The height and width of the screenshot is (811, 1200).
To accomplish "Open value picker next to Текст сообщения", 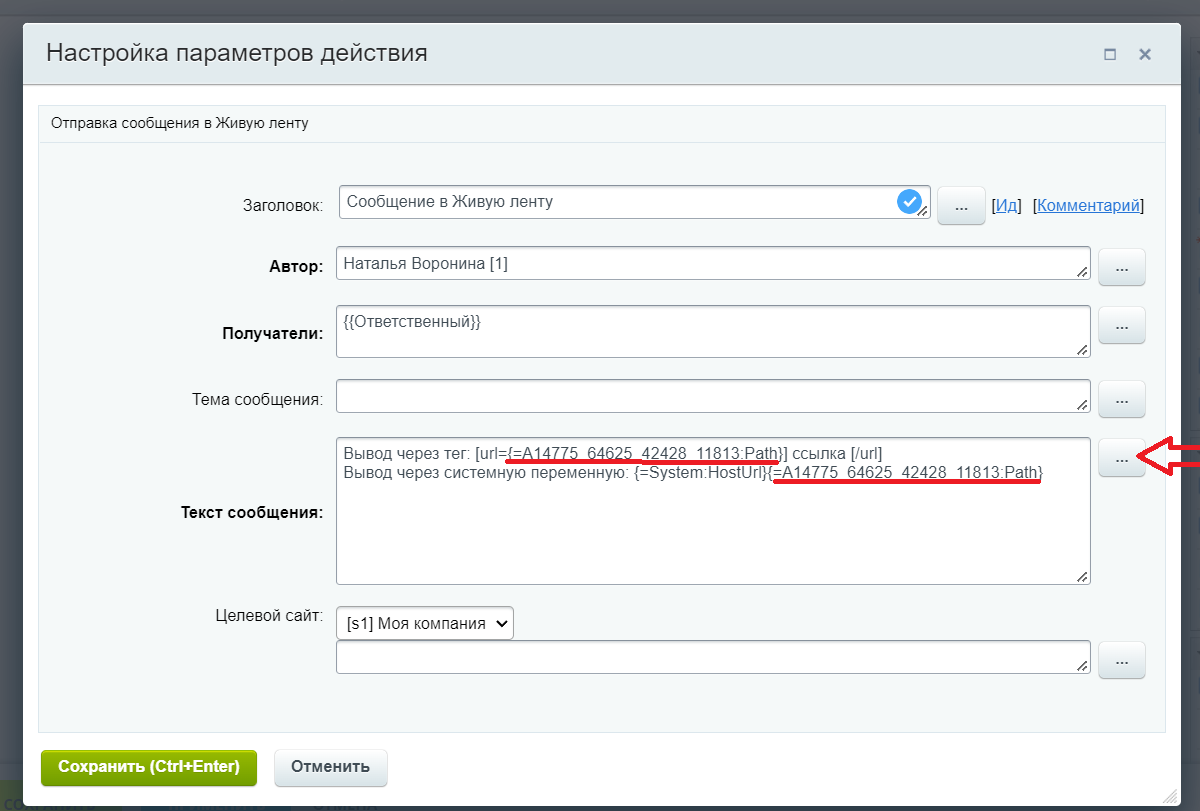I will point(1121,459).
